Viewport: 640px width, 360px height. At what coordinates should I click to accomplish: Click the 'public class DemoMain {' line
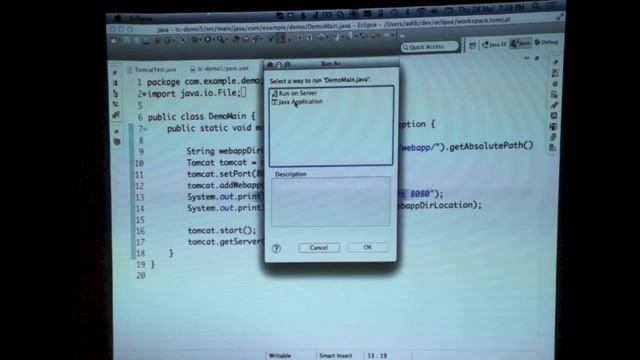pos(201,117)
